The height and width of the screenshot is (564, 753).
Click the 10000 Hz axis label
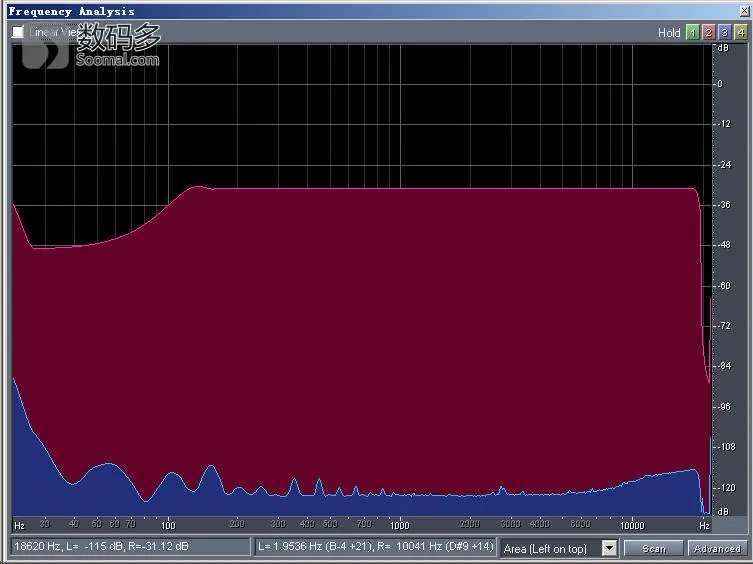[632, 526]
